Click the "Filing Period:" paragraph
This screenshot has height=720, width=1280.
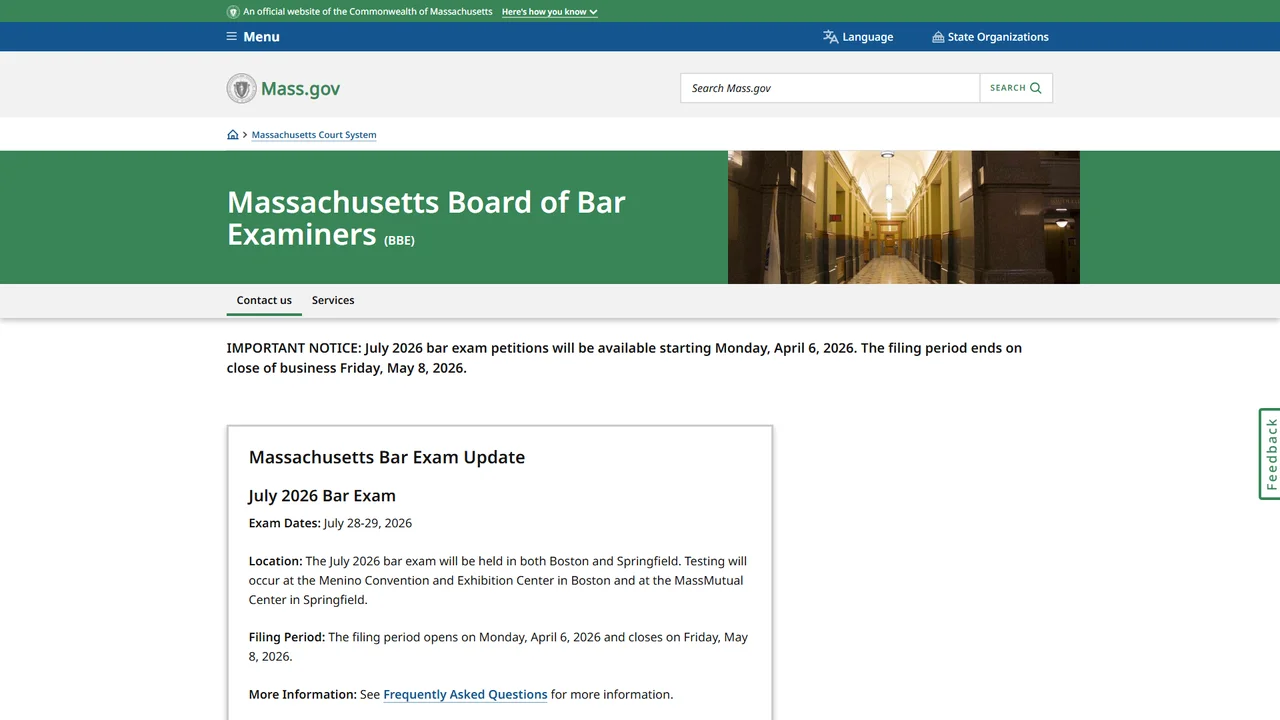[x=498, y=647]
